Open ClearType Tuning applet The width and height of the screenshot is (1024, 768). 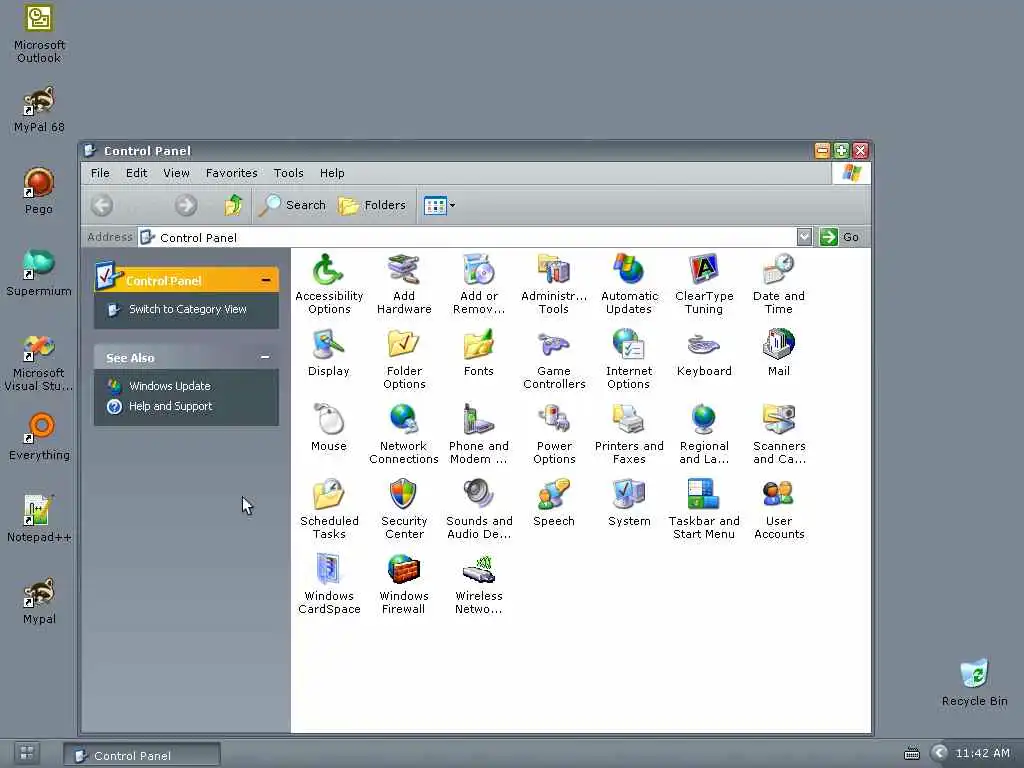click(x=704, y=270)
